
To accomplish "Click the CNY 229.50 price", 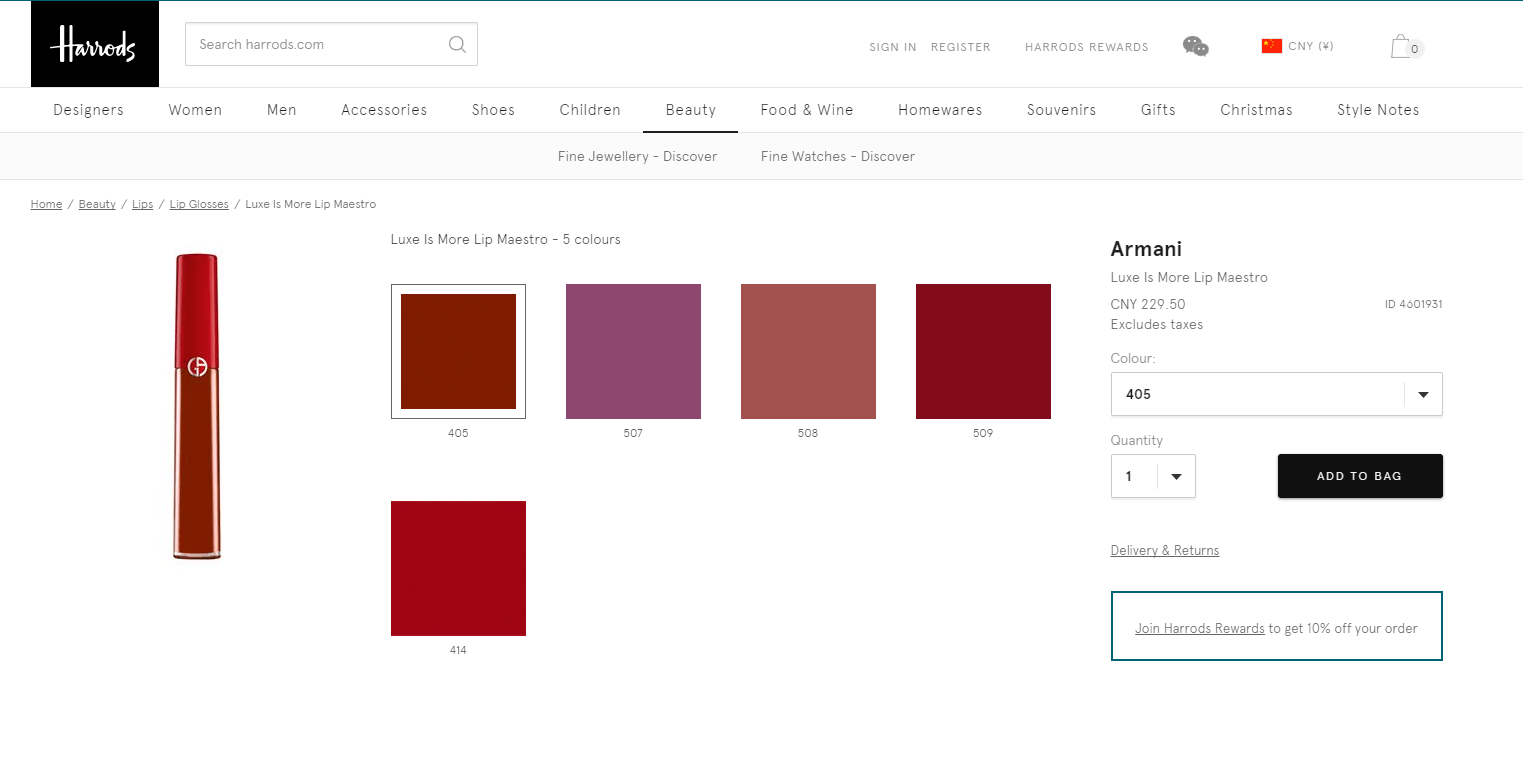I will [x=1148, y=304].
